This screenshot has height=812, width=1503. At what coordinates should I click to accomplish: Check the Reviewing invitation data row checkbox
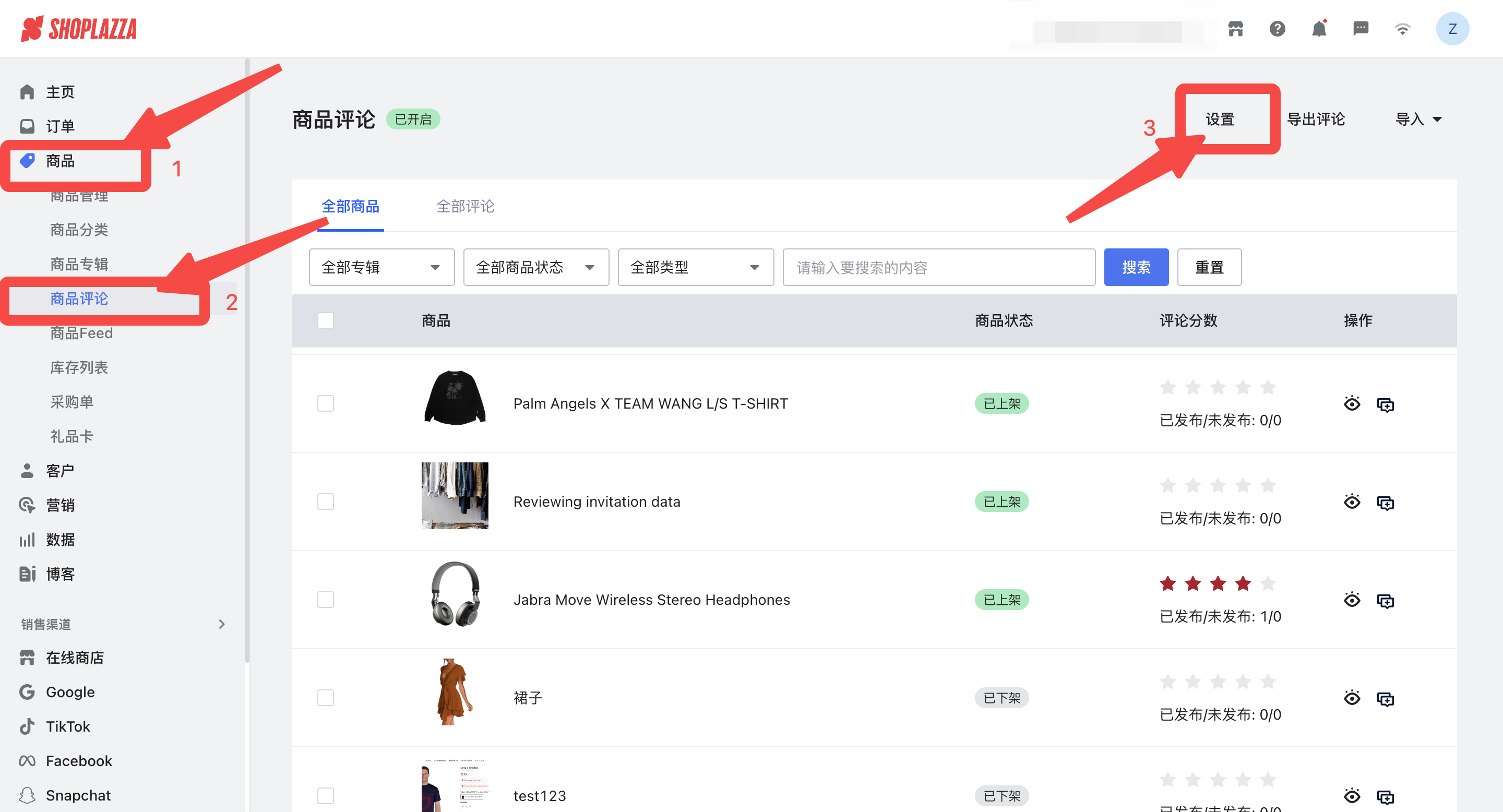click(x=326, y=501)
